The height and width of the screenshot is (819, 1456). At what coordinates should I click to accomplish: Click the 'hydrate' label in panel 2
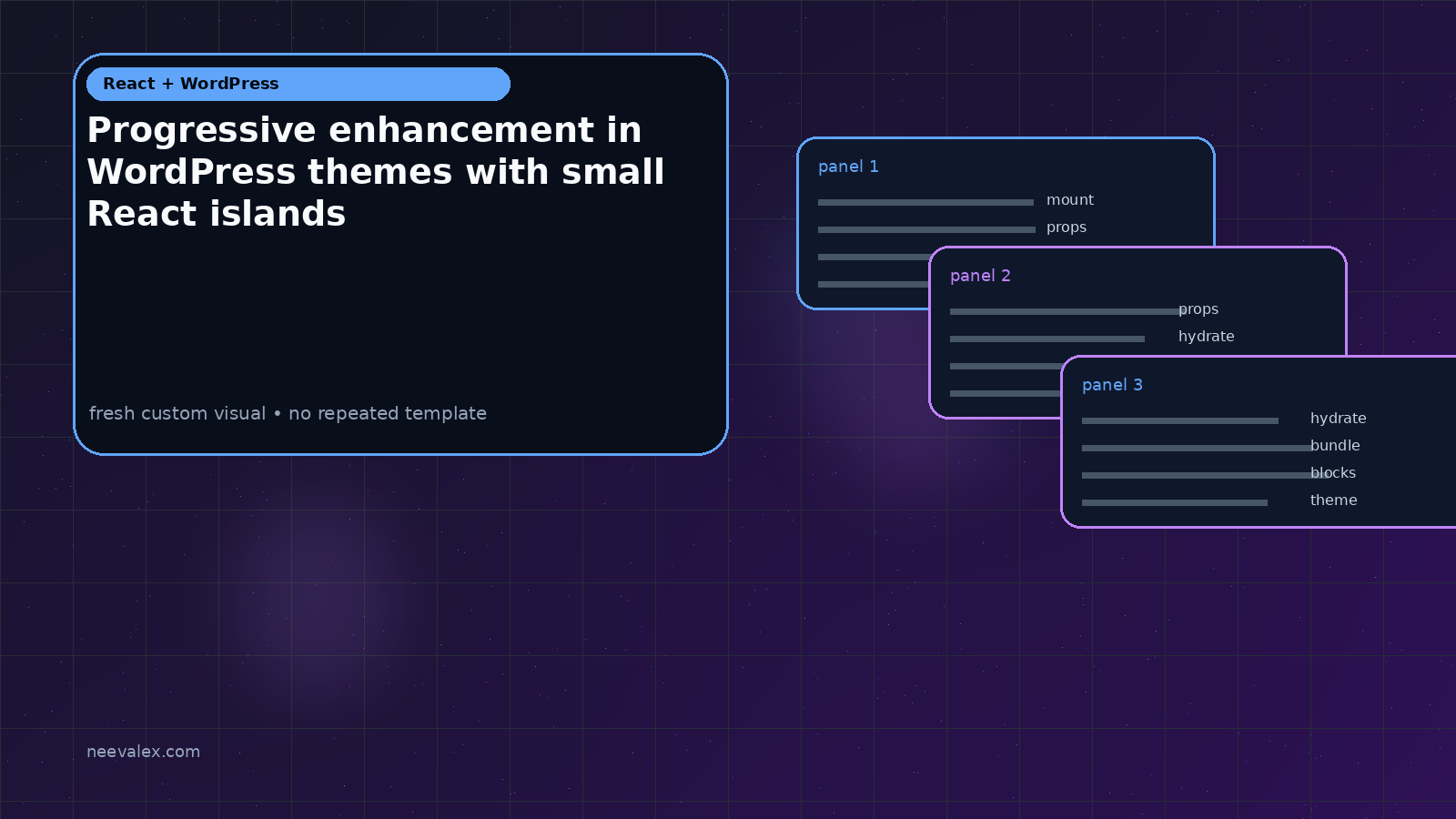(1207, 337)
